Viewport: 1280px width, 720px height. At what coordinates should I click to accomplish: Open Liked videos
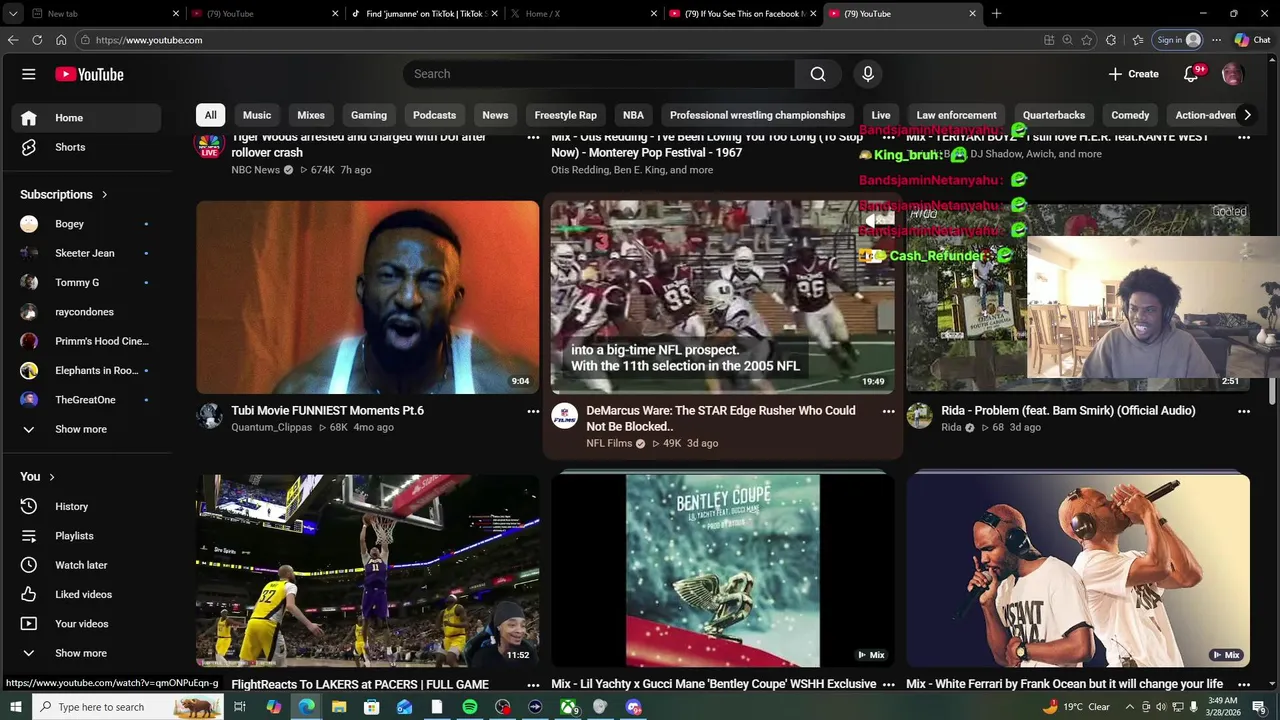coord(86,595)
